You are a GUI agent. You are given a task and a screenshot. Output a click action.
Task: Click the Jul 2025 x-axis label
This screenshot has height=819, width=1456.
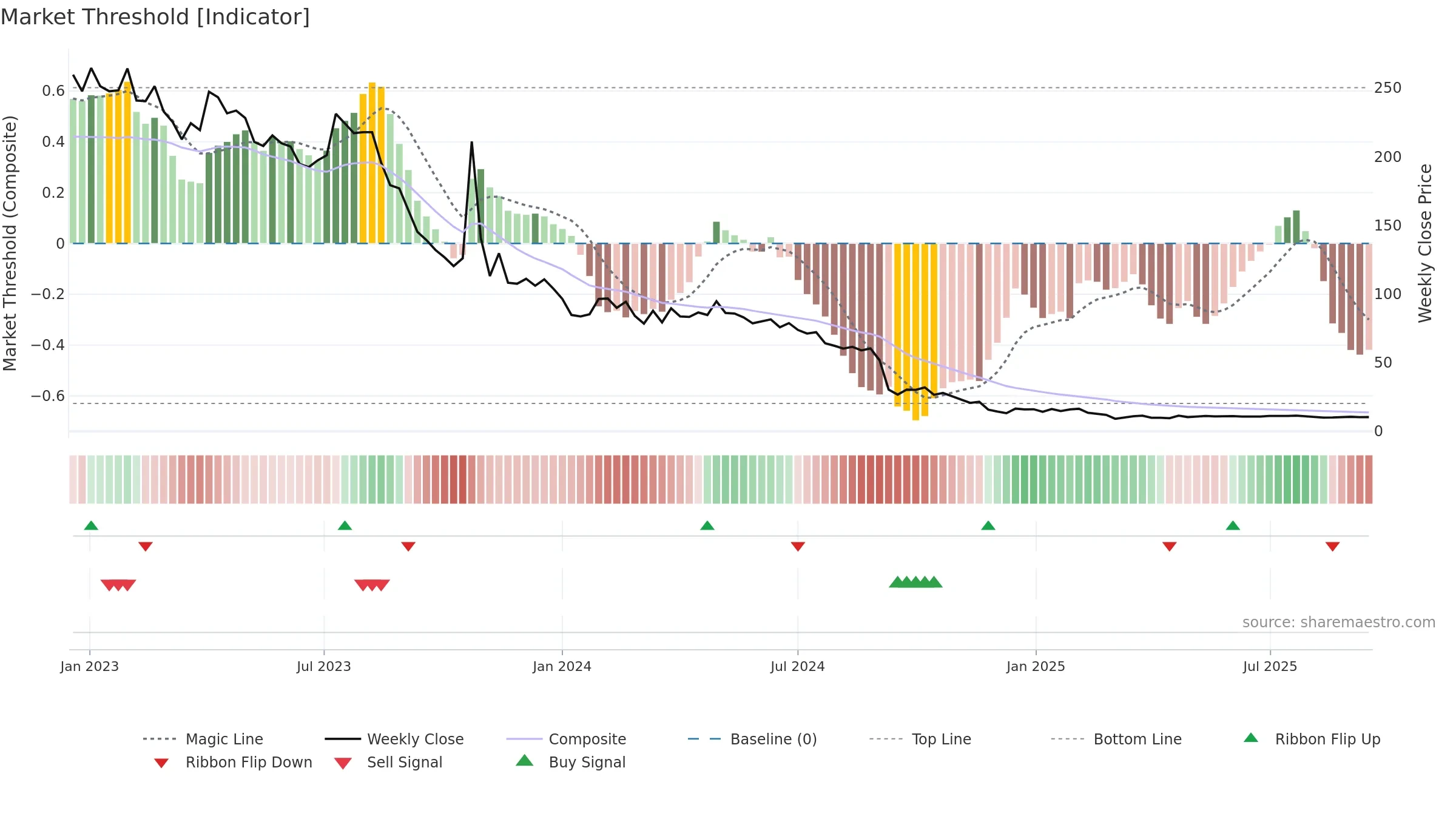click(x=1270, y=667)
